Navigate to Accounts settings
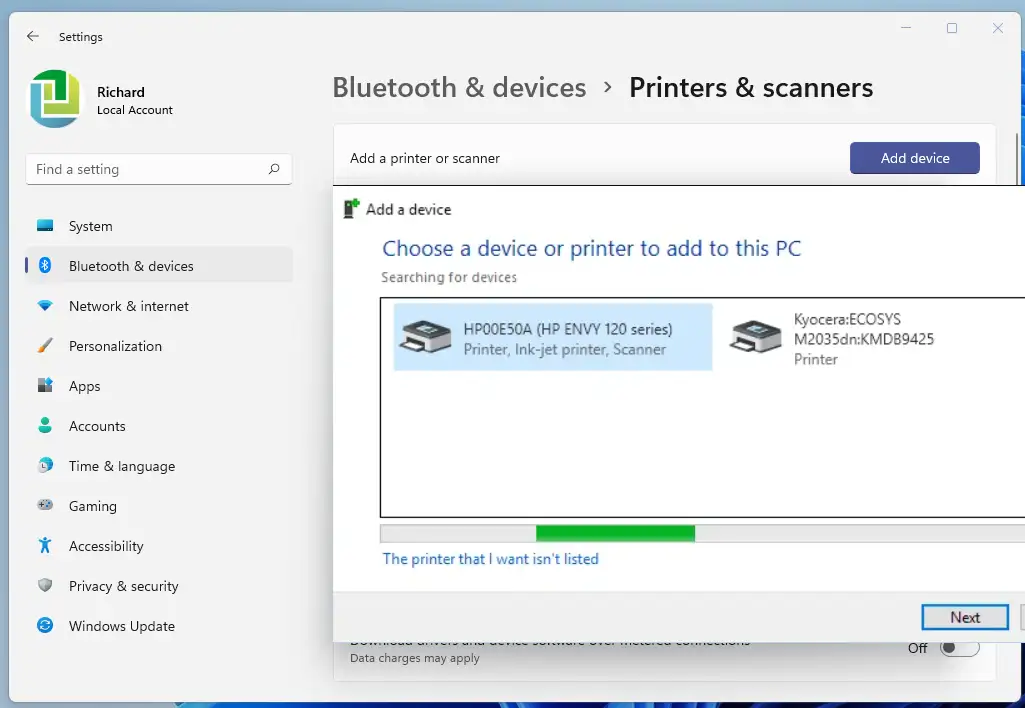Image resolution: width=1025 pixels, height=708 pixels. click(x=159, y=426)
